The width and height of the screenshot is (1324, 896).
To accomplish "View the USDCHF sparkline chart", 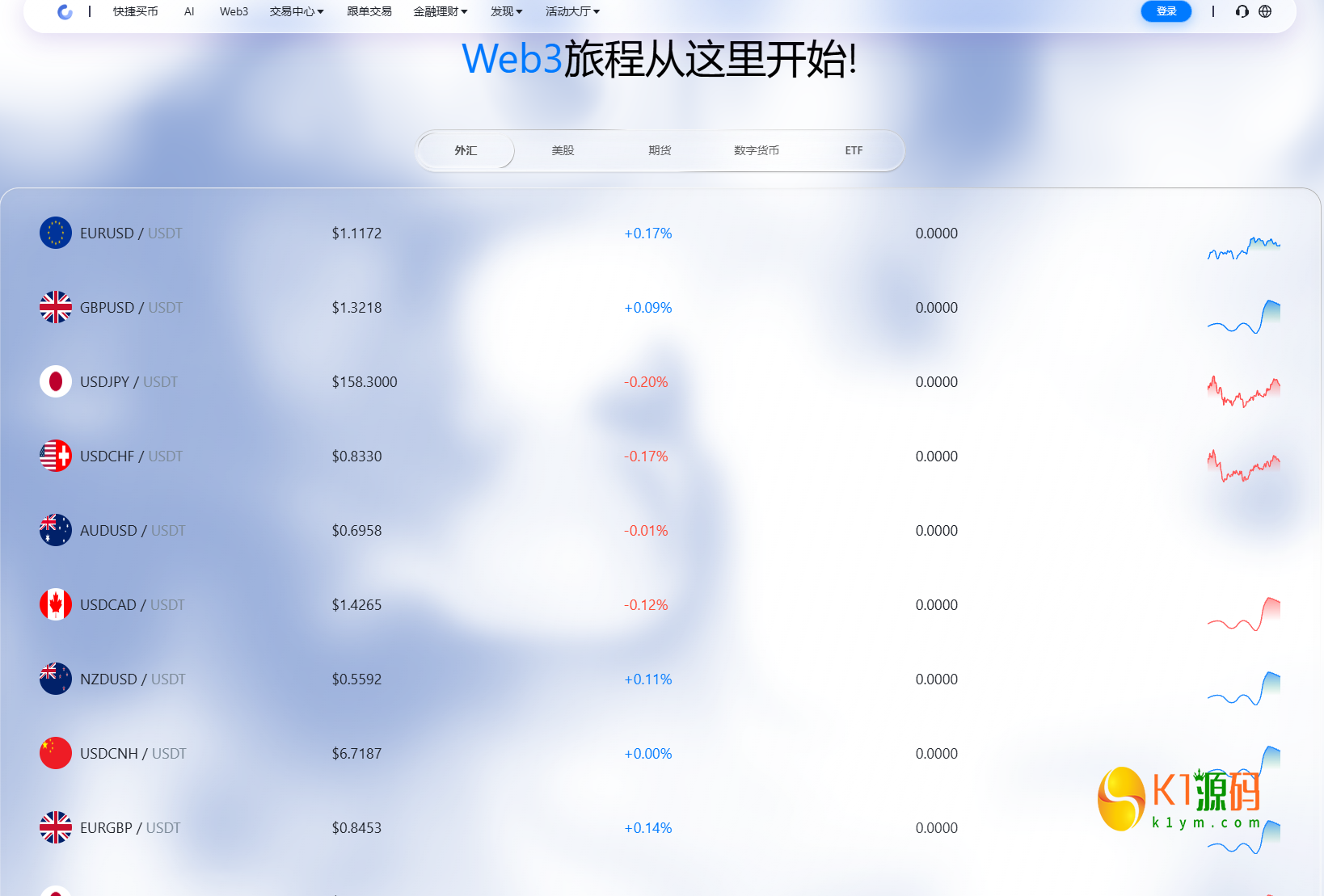I will [1244, 465].
